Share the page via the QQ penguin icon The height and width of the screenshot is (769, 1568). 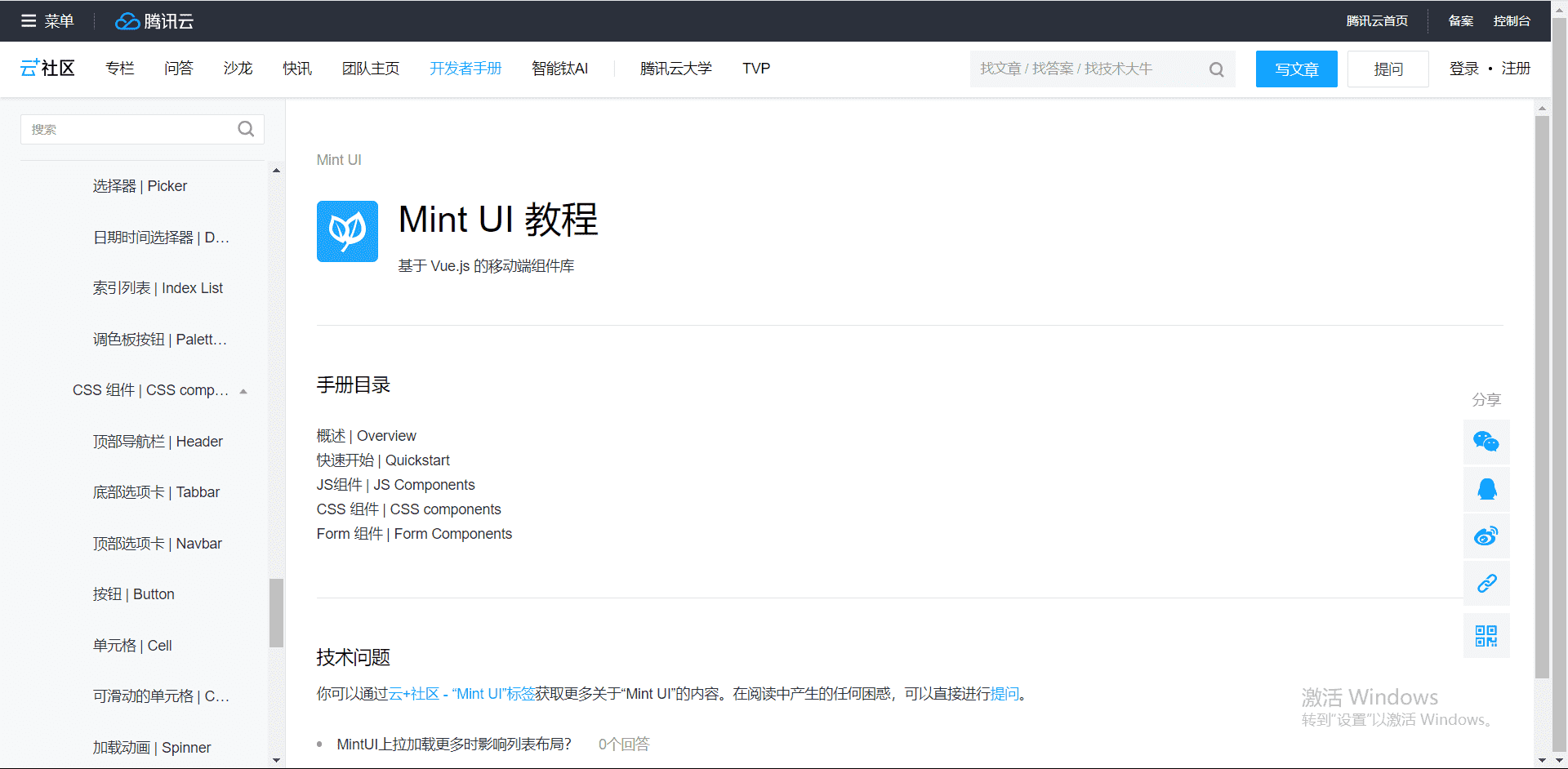click(1486, 489)
